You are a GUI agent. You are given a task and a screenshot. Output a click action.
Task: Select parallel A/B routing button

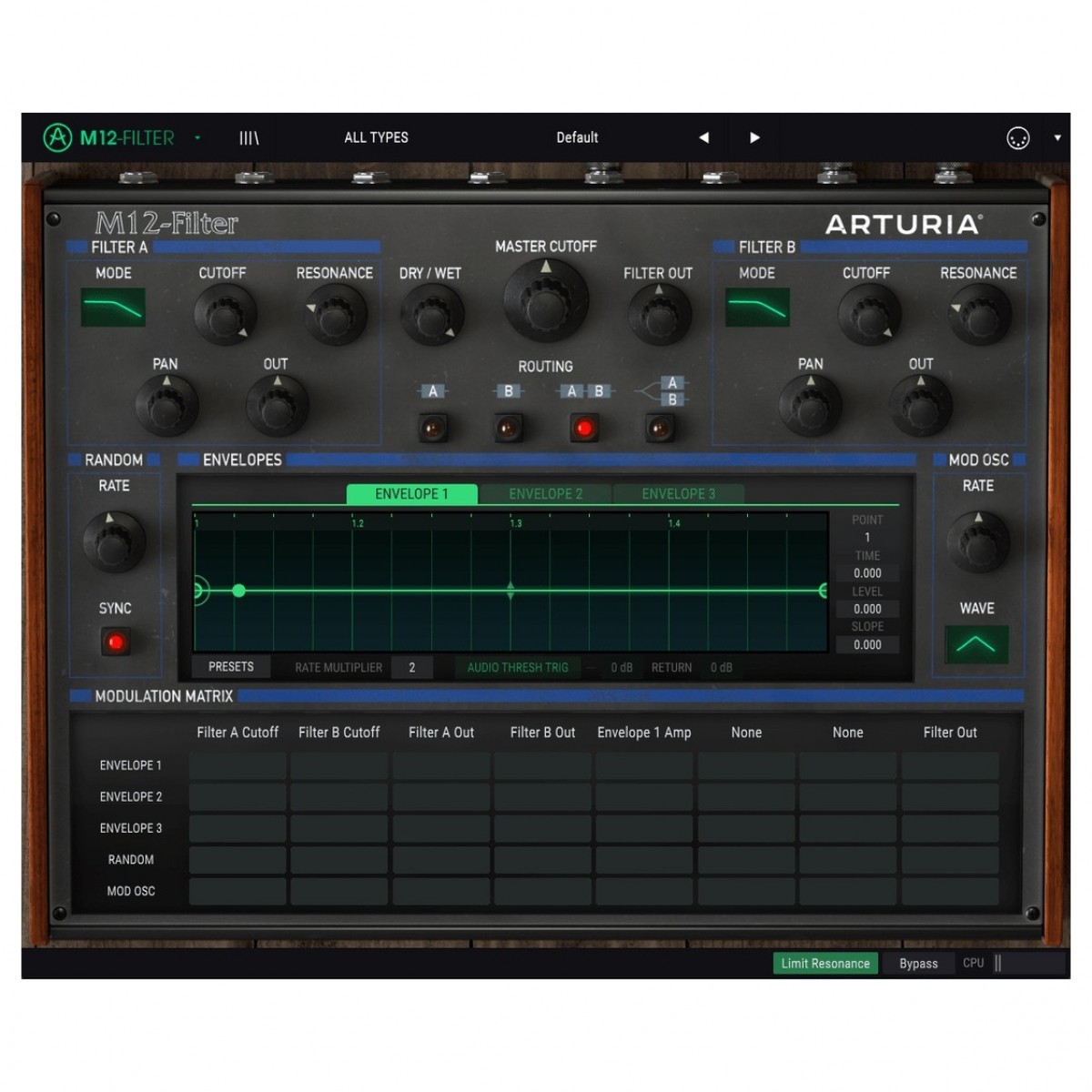click(660, 427)
